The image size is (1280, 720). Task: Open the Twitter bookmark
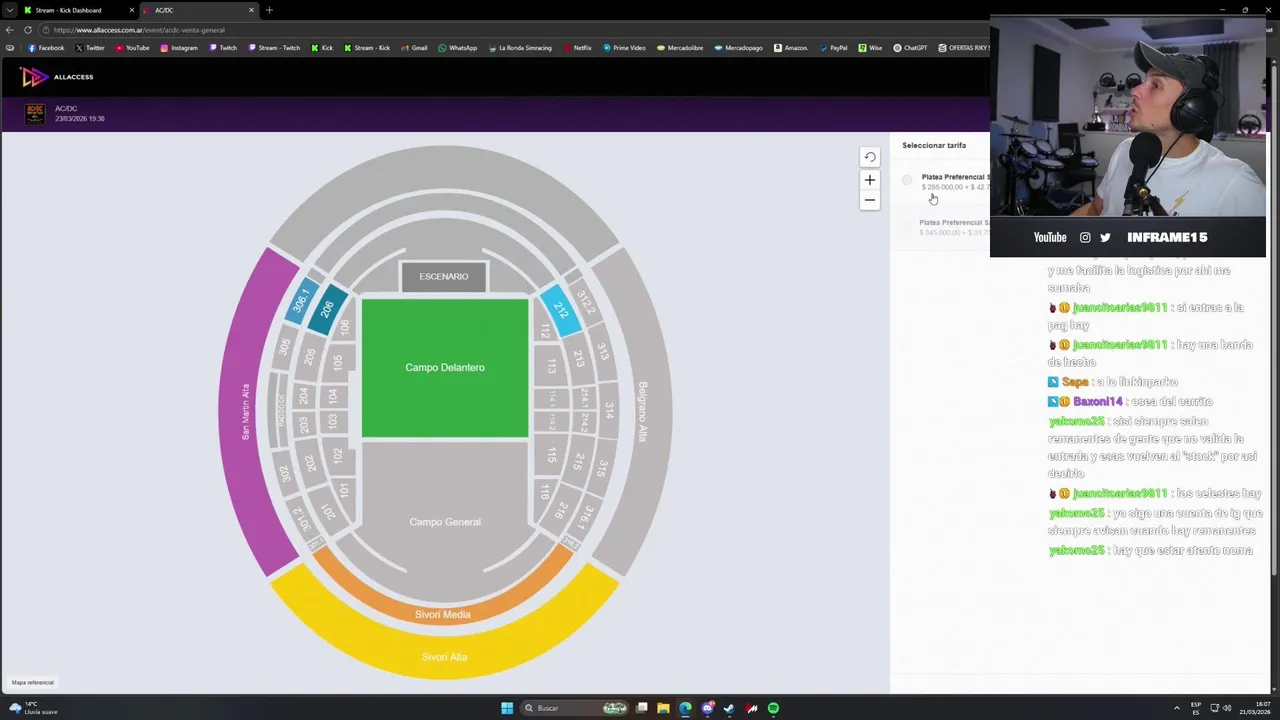coord(89,48)
